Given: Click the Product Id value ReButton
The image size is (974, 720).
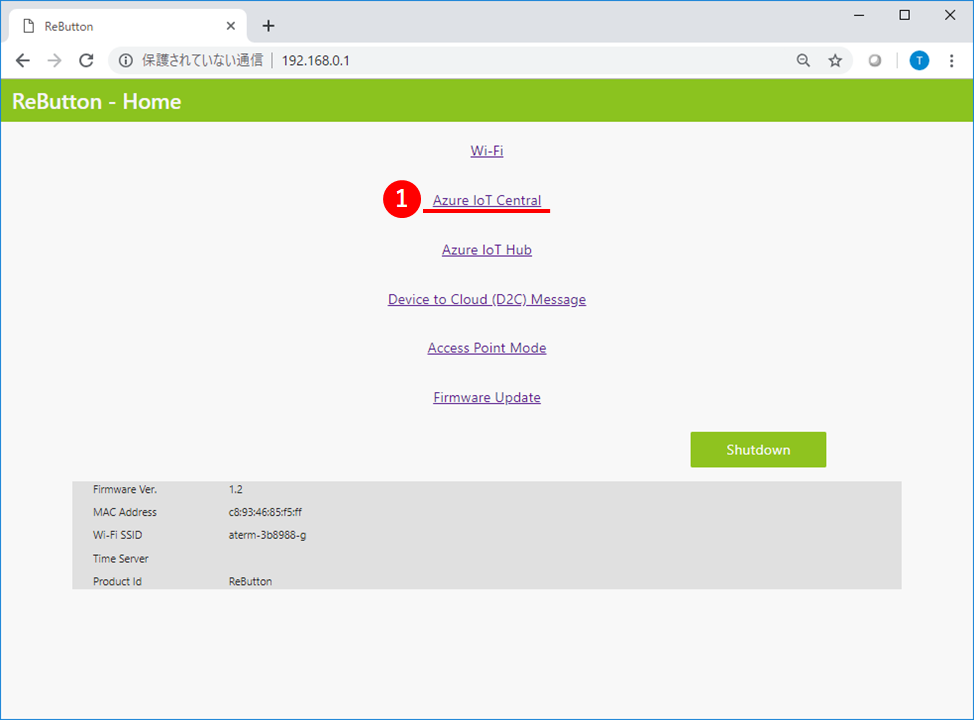Looking at the screenshot, I should (x=250, y=581).
